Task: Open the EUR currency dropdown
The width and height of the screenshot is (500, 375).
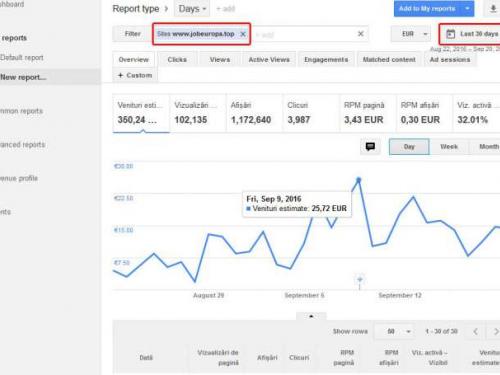Action: pyautogui.click(x=411, y=34)
